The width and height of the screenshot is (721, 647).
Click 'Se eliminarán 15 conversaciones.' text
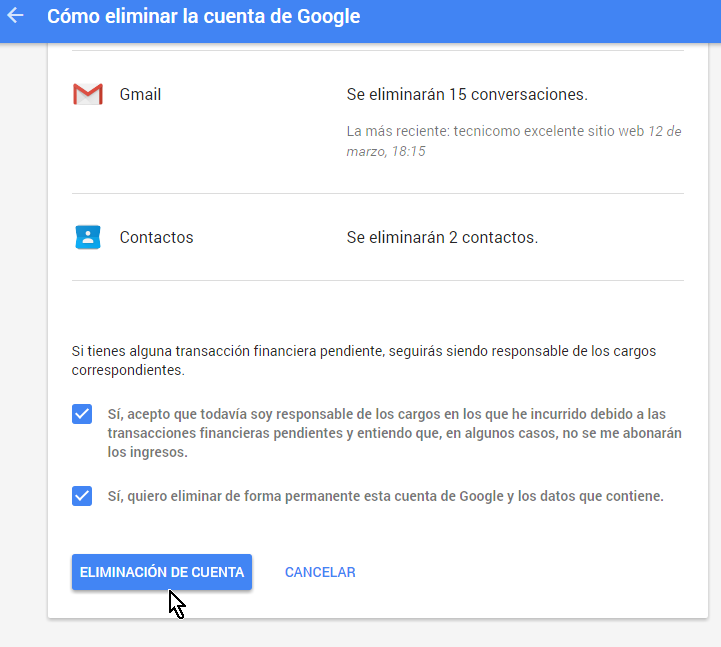pos(467,94)
